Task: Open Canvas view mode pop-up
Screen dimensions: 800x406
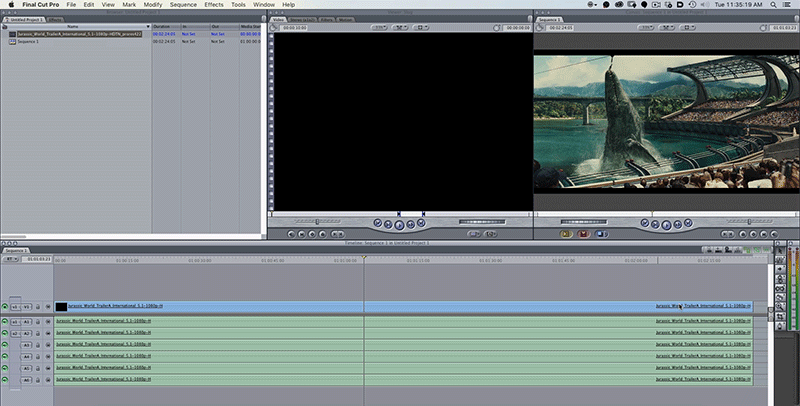Action: (x=687, y=28)
